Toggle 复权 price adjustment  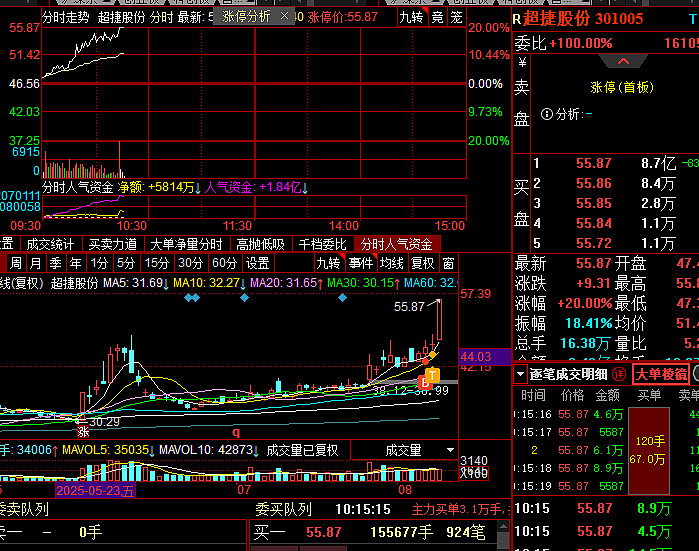[423, 263]
